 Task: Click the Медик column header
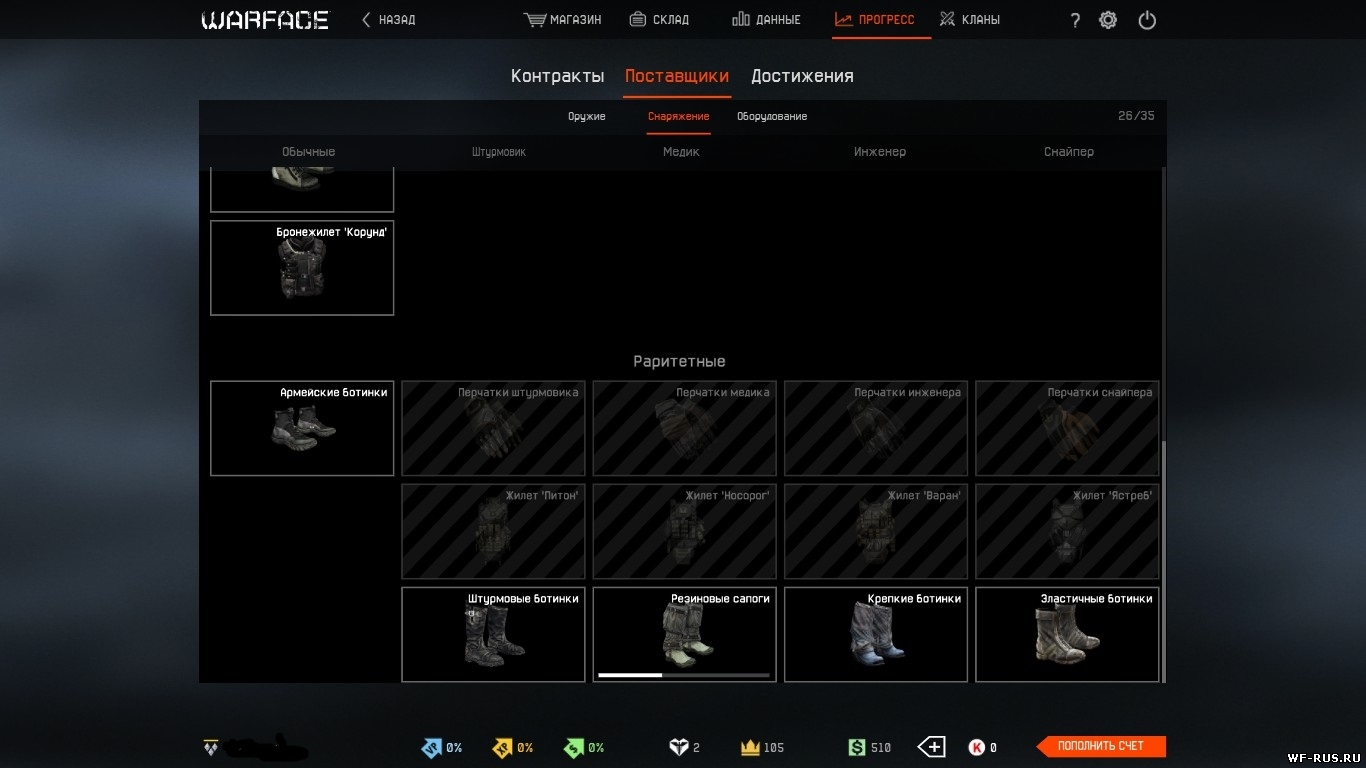click(x=681, y=152)
